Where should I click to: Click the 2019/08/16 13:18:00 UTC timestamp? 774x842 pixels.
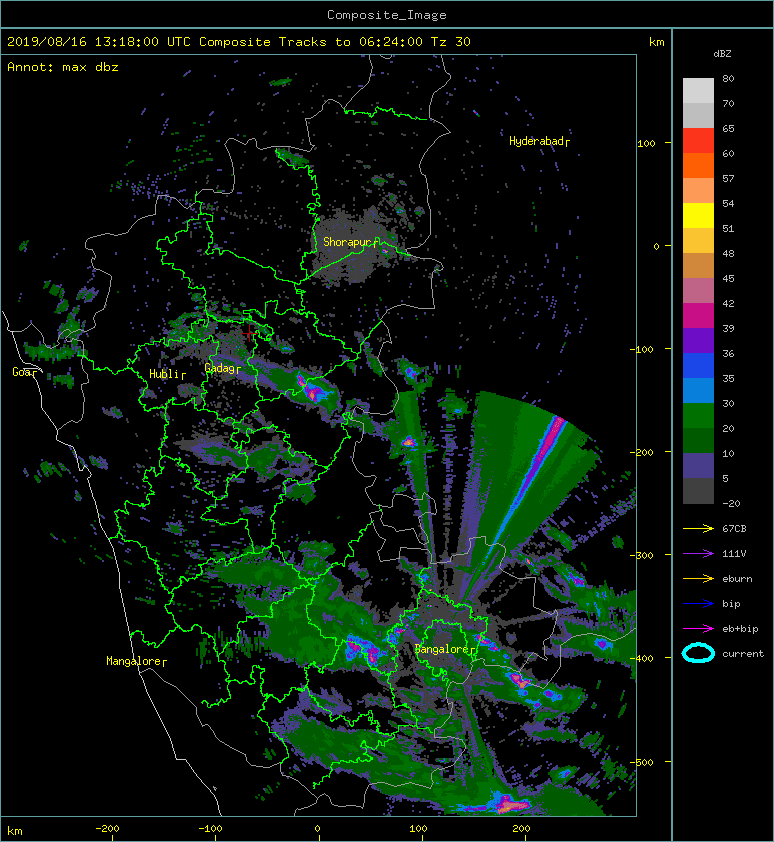pyautogui.click(x=99, y=42)
